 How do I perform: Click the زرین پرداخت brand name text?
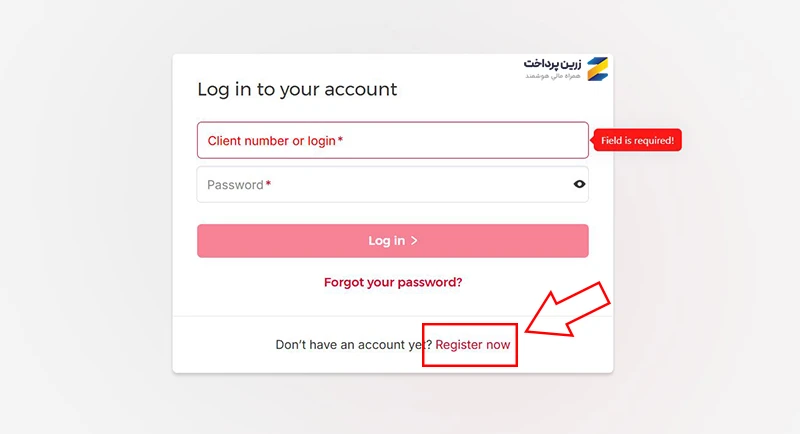(x=553, y=63)
